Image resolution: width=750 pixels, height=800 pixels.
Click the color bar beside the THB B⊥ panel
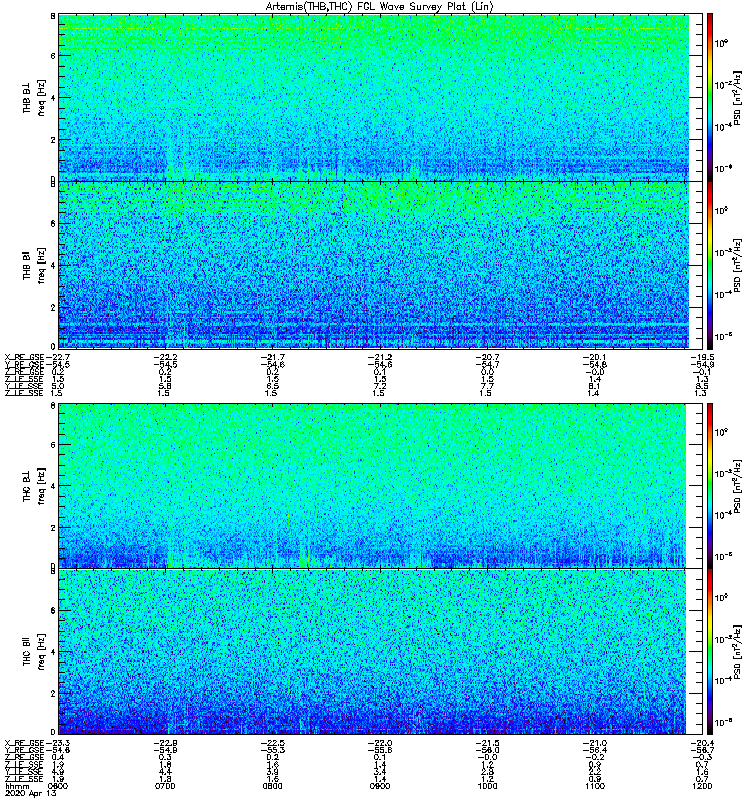[x=710, y=97]
